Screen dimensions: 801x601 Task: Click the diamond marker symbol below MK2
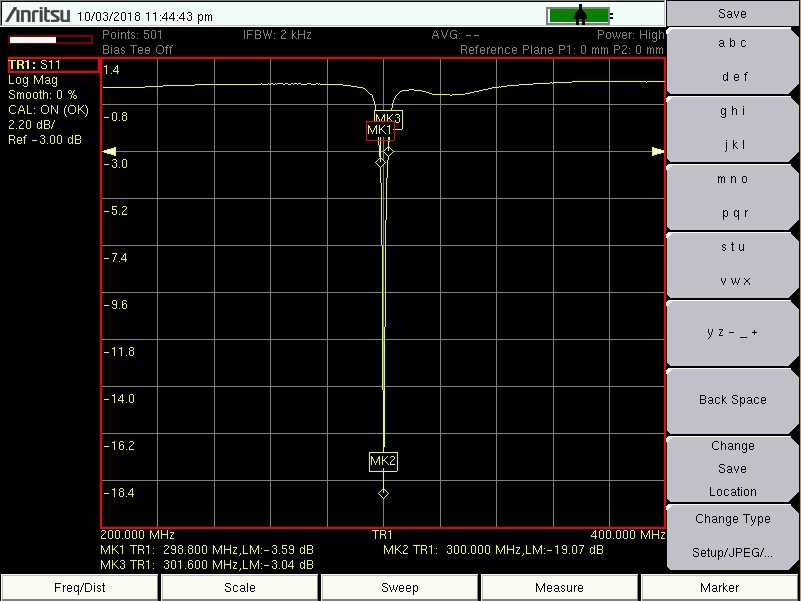click(382, 492)
